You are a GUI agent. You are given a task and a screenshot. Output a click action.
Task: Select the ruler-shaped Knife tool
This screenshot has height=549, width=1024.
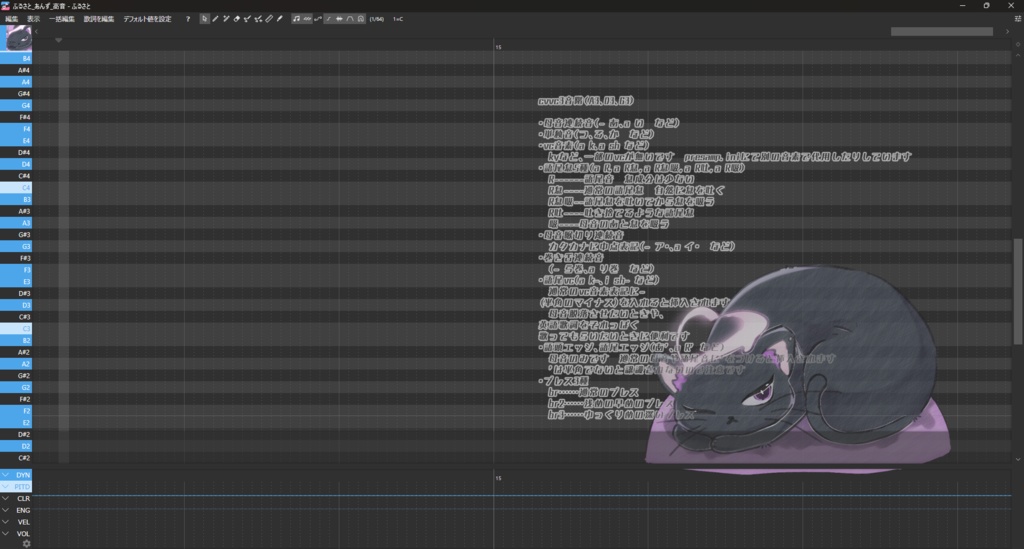point(268,19)
